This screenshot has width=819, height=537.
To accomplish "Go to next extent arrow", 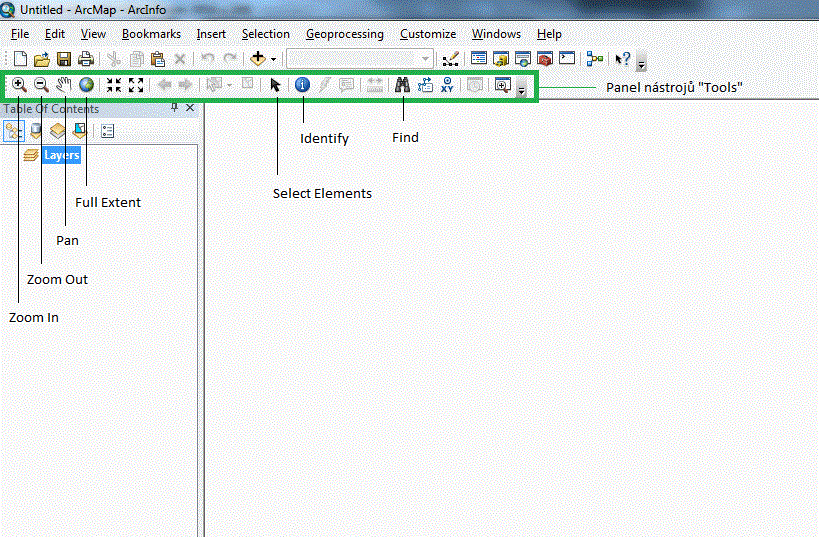I will click(185, 85).
